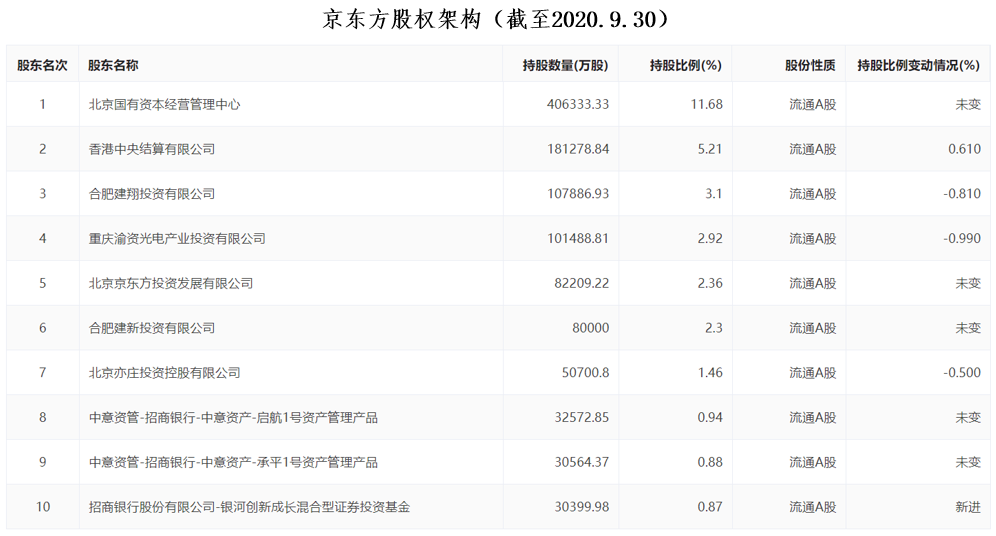Screen dimensions: 996x536
Task: Click the 持股数量(万股) column header
Action: (565, 65)
